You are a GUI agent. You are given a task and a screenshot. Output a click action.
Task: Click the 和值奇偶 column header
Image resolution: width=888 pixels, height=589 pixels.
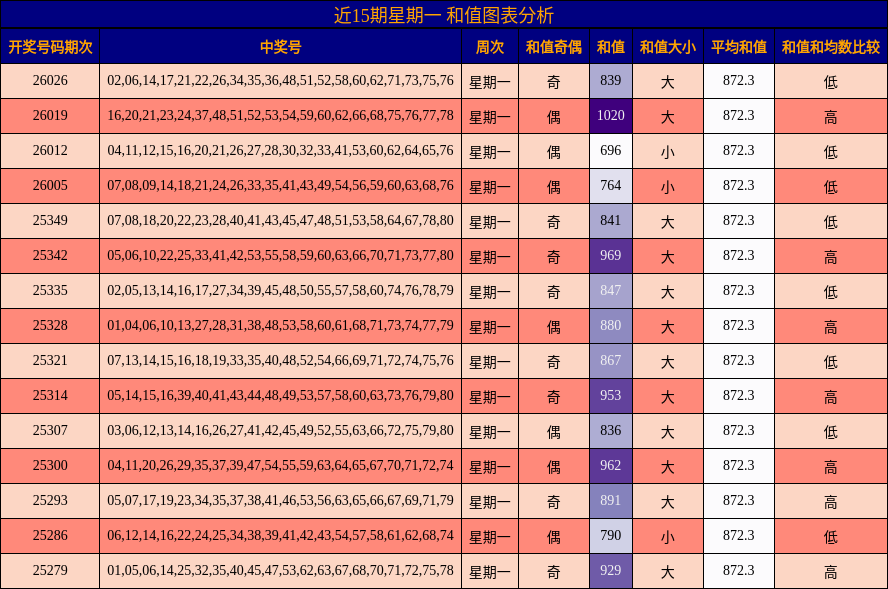point(552,44)
